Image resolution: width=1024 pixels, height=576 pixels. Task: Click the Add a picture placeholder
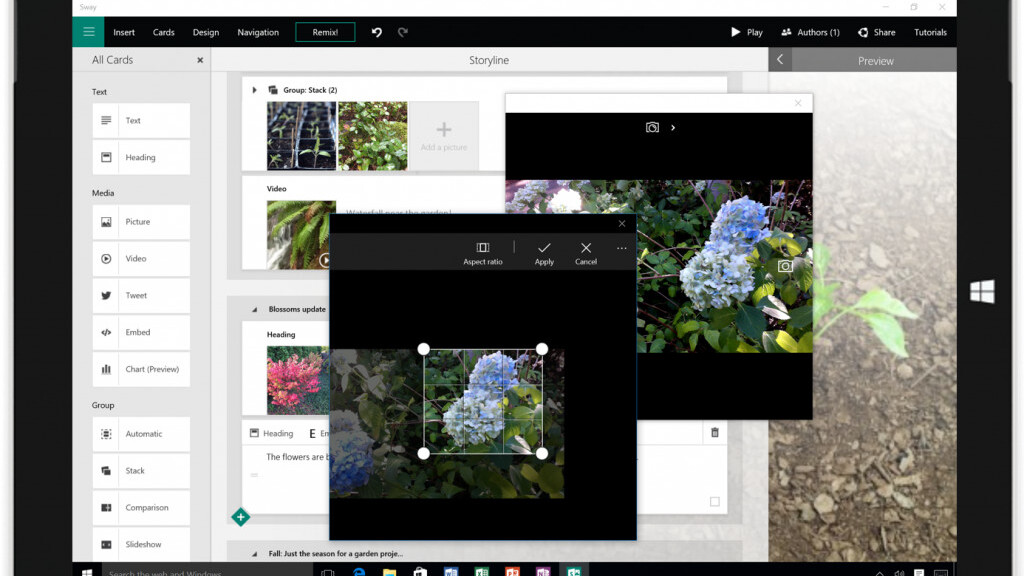[x=443, y=136]
